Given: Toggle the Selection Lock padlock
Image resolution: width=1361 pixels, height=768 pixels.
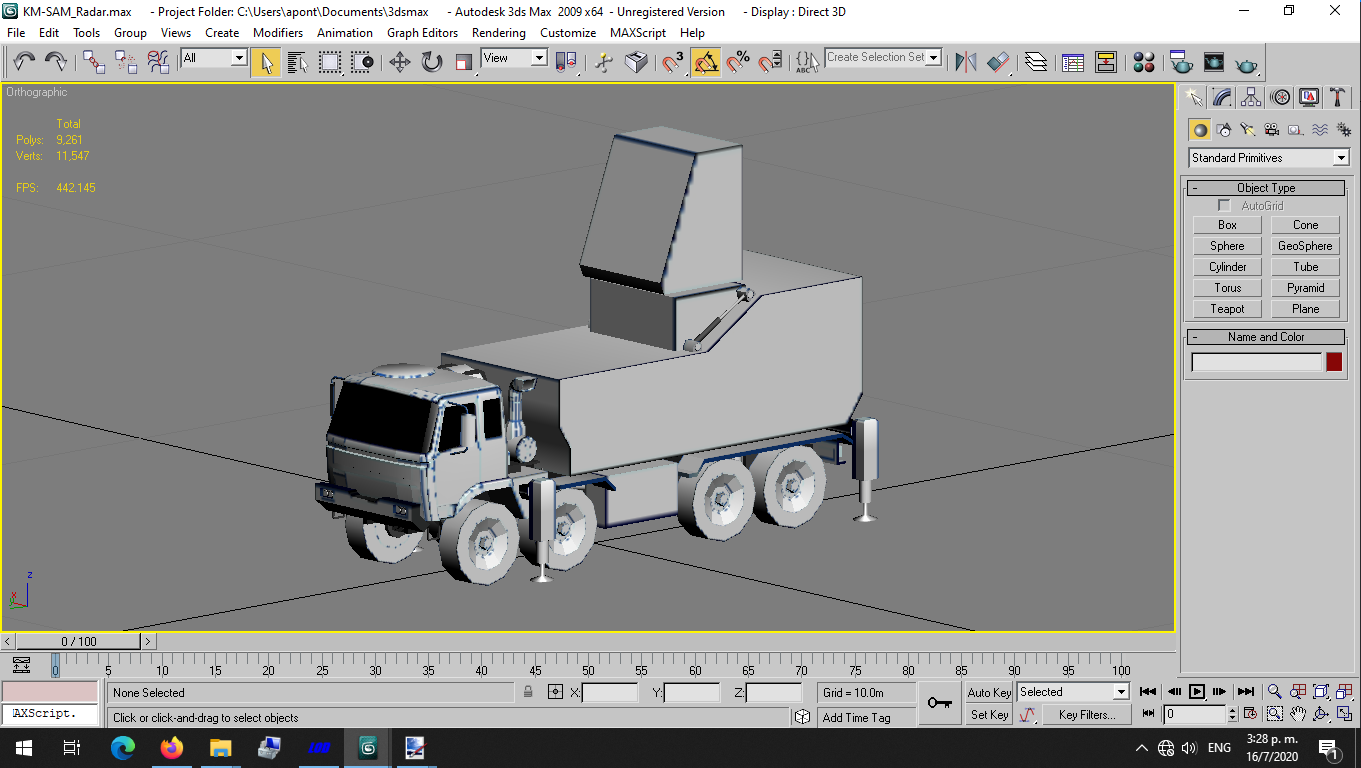Looking at the screenshot, I should 528,692.
